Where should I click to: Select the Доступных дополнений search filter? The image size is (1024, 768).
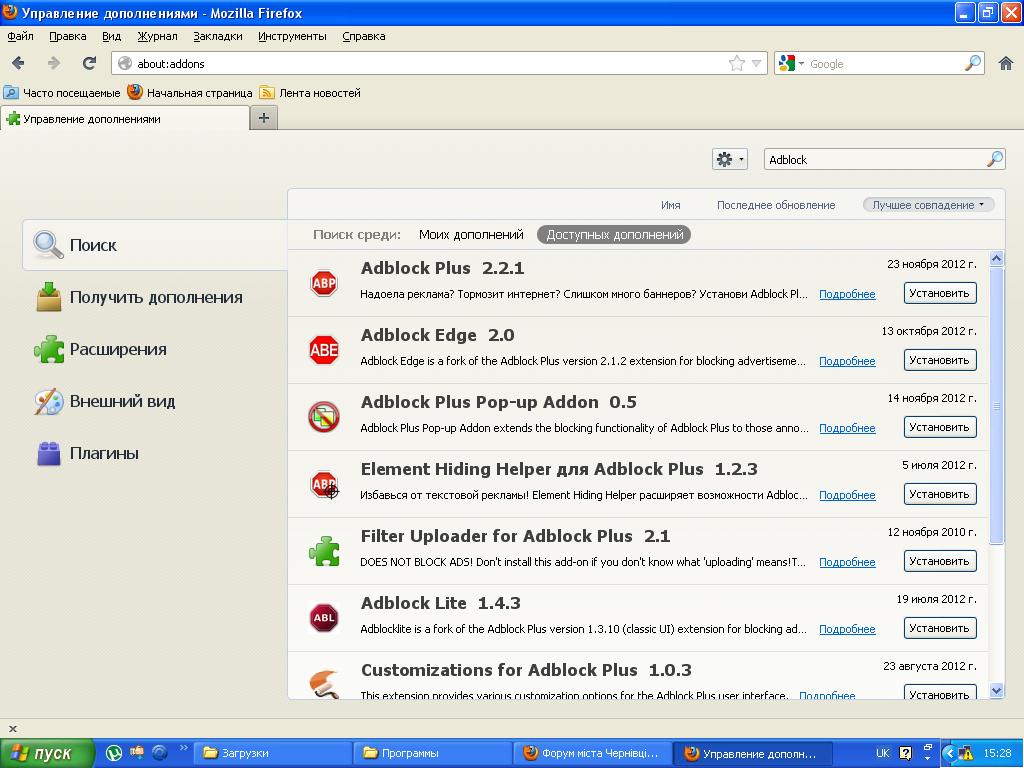pos(614,234)
